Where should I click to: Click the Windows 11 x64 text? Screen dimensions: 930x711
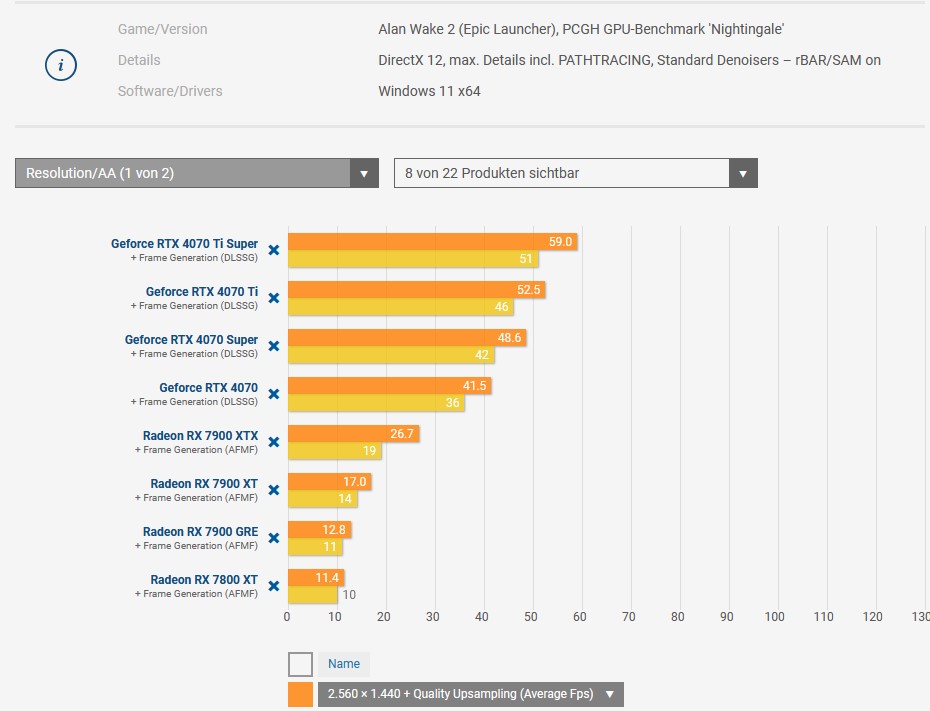(x=429, y=91)
